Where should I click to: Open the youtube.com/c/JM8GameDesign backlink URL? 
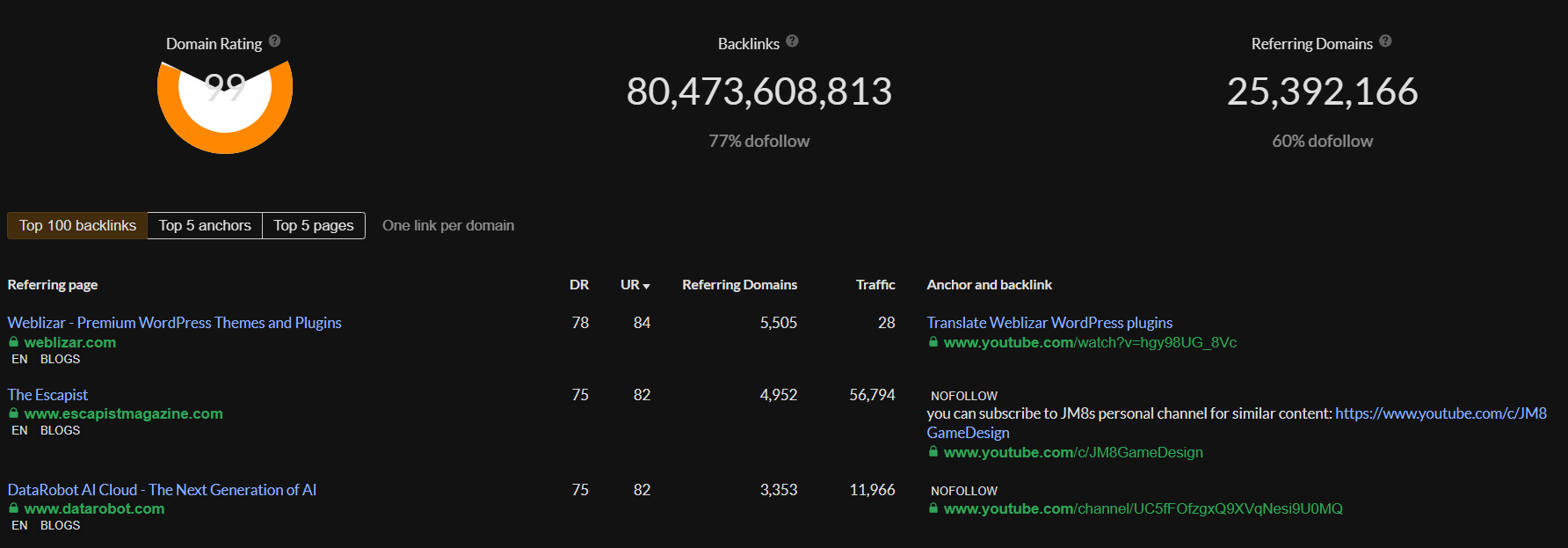[1073, 452]
